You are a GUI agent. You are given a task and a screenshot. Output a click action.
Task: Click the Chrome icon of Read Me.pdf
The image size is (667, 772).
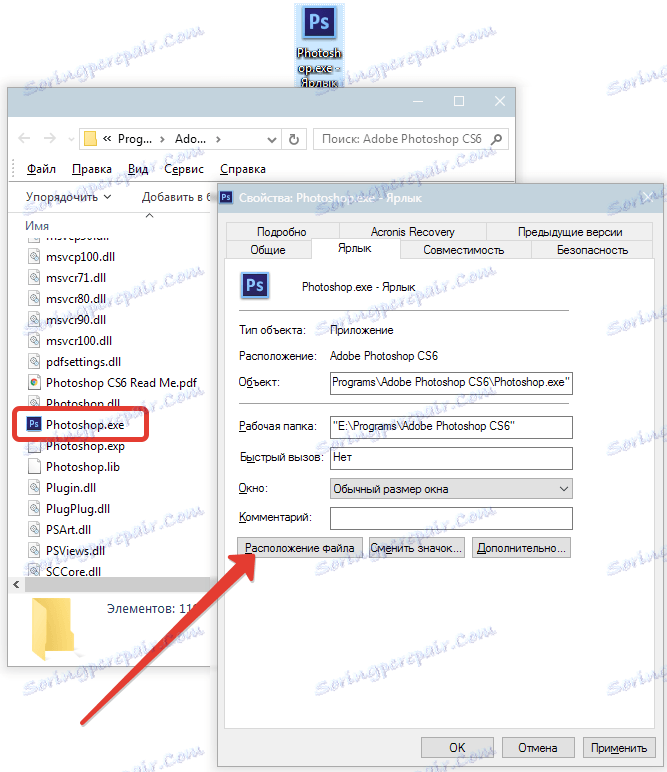click(x=34, y=383)
